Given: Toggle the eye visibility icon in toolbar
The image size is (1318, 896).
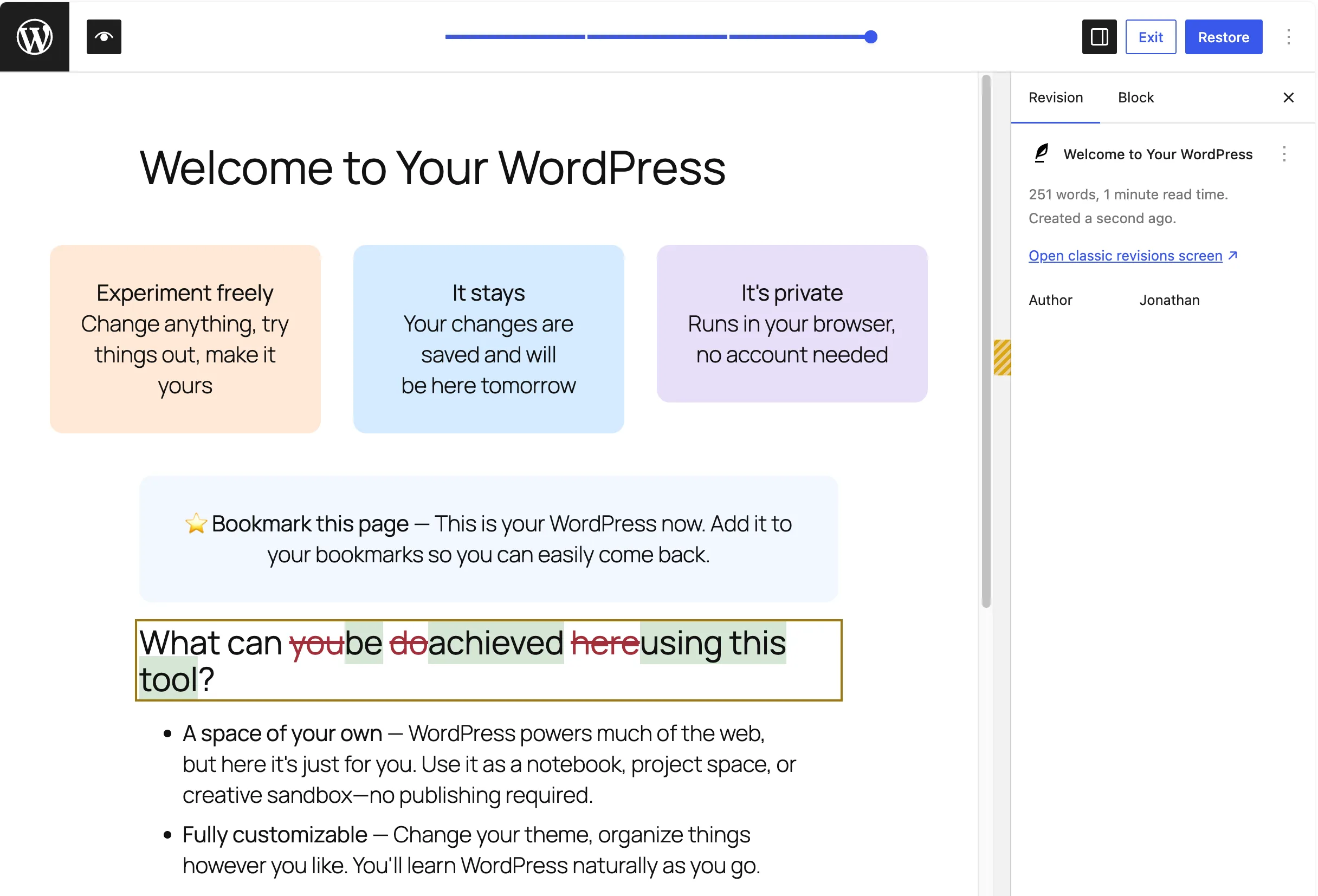Looking at the screenshot, I should click(x=104, y=37).
